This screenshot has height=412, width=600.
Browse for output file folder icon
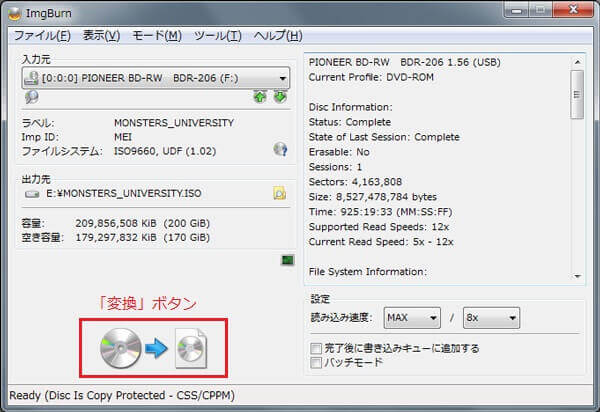[x=280, y=193]
